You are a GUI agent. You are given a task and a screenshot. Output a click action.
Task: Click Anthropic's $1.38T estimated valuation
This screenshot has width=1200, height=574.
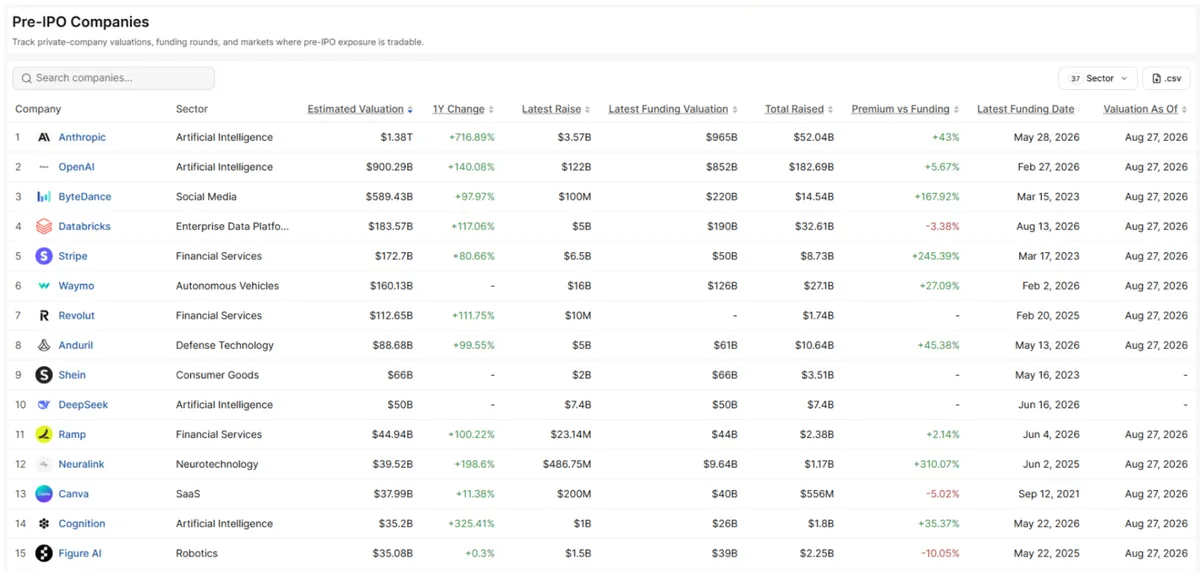pos(397,137)
